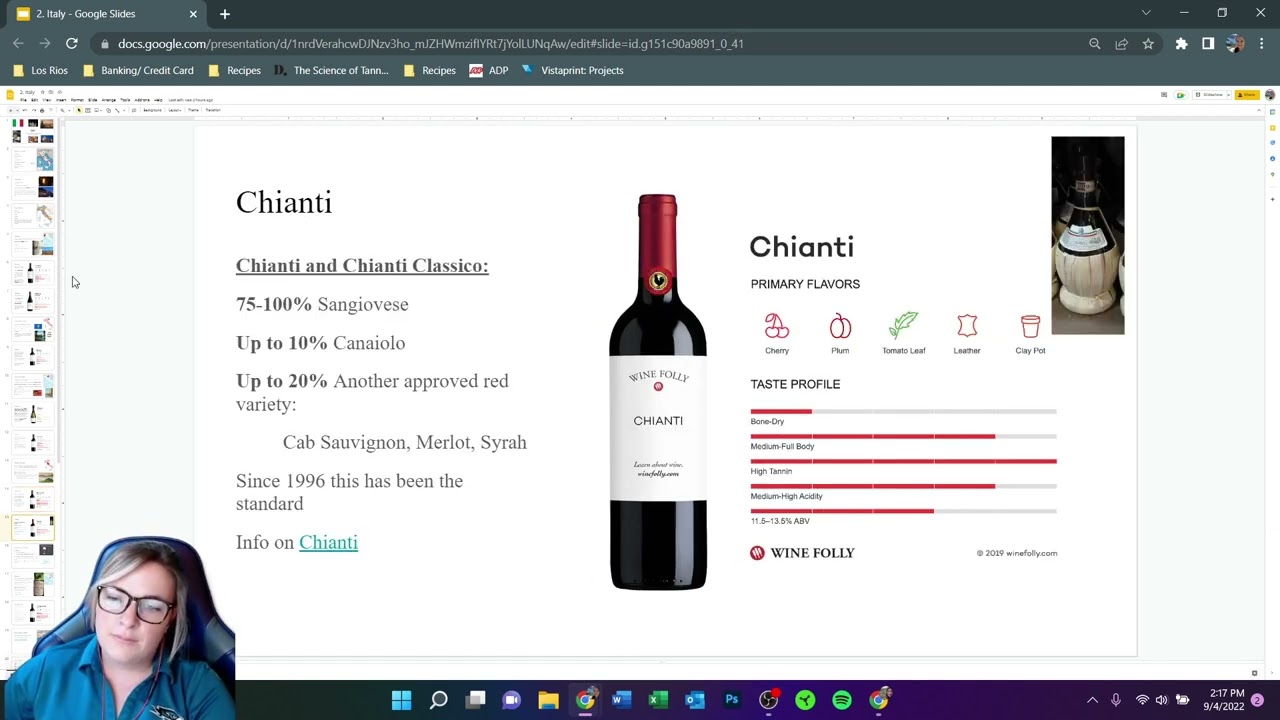Open the Banking/ Credit Card bookmark folder

tap(138, 70)
